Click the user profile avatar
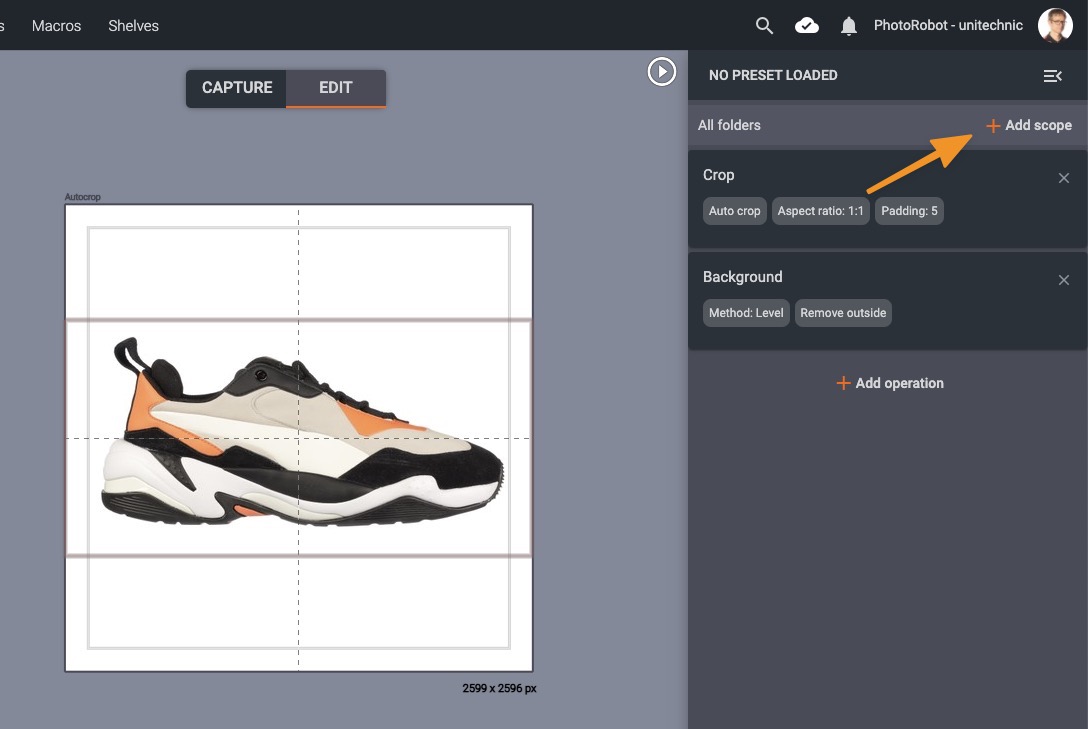 1055,26
